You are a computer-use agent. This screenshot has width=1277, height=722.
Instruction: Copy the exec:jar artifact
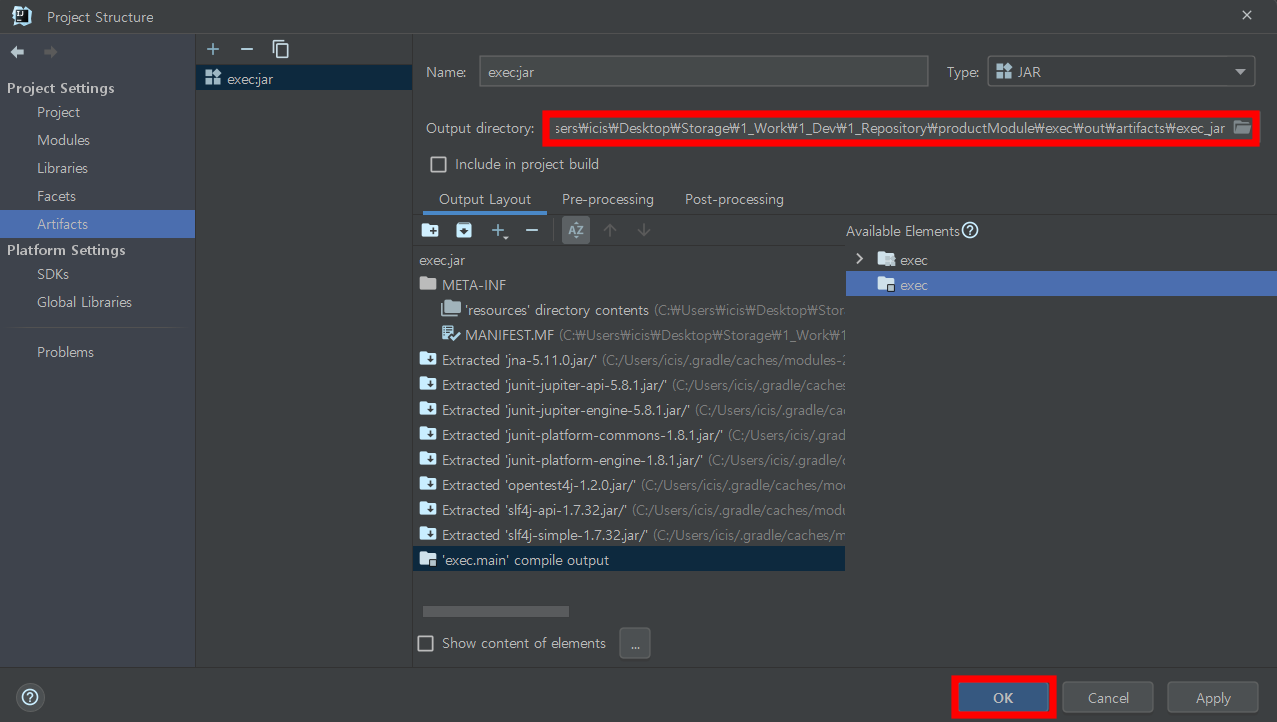[x=281, y=48]
